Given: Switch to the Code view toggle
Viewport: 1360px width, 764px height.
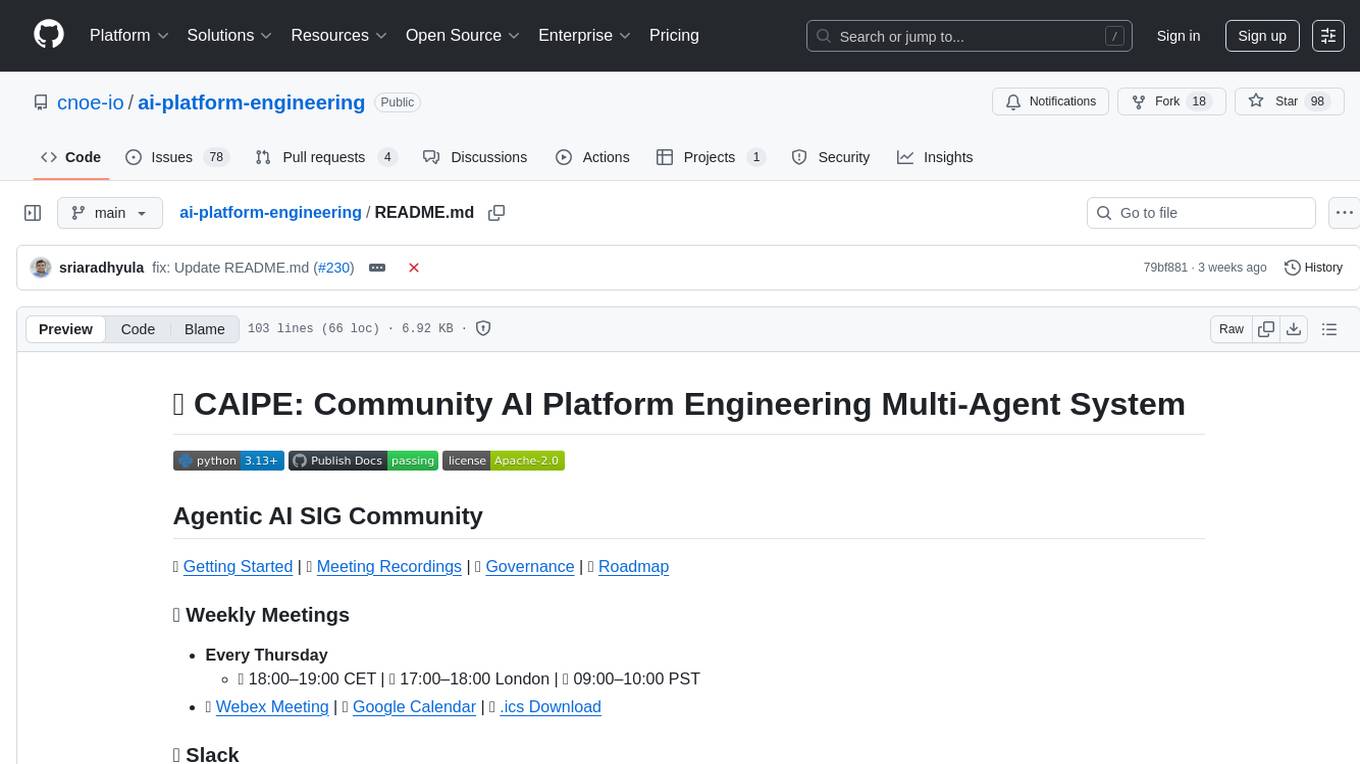Looking at the screenshot, I should tap(138, 329).
